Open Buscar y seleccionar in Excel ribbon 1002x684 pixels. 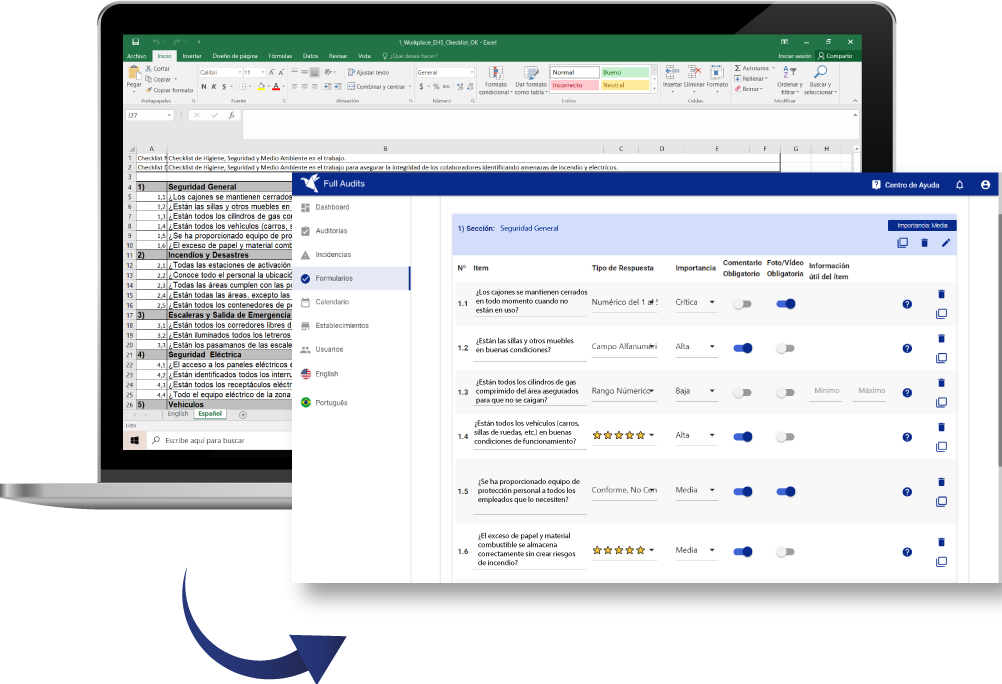tap(820, 81)
